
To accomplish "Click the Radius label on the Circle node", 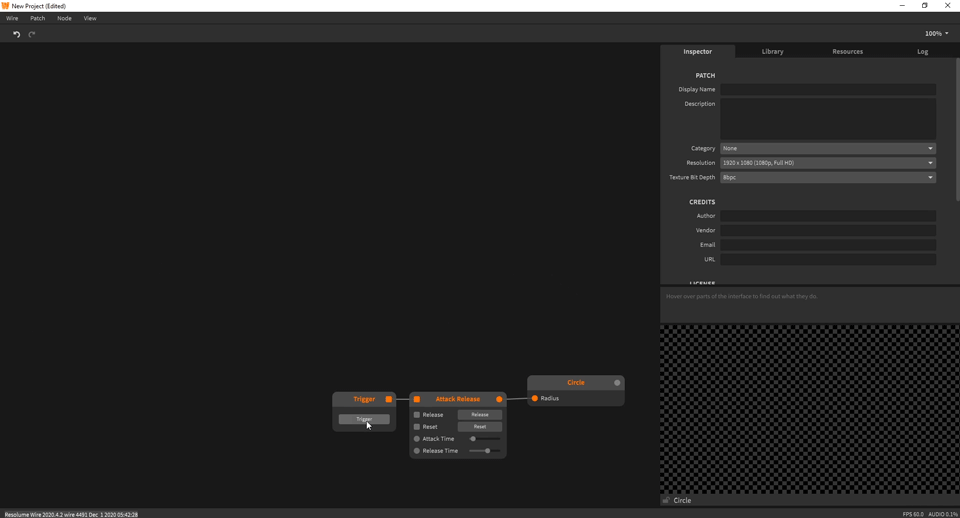I will pyautogui.click(x=549, y=399).
